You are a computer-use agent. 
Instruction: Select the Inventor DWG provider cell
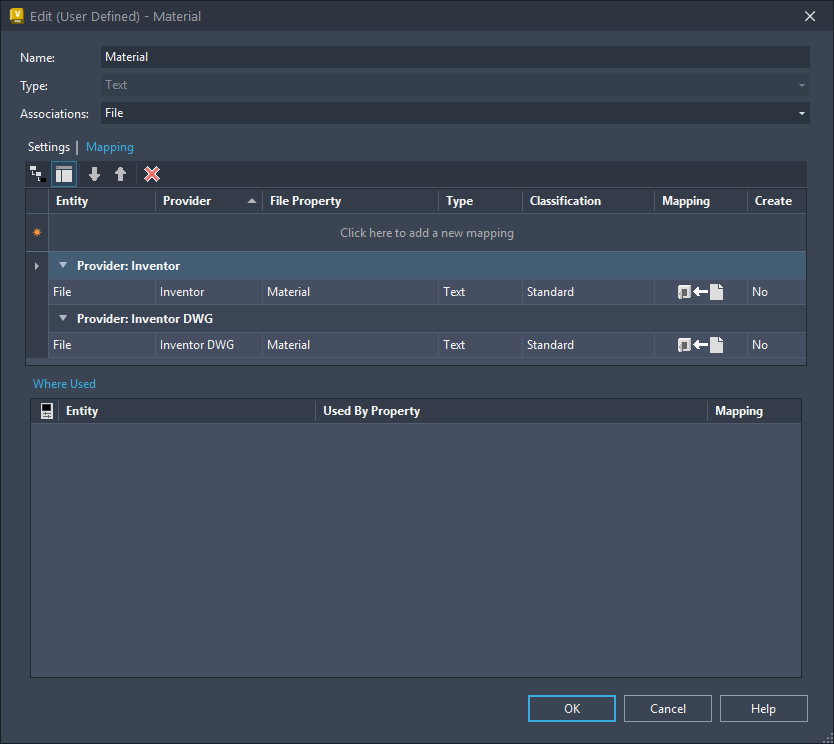tap(208, 345)
